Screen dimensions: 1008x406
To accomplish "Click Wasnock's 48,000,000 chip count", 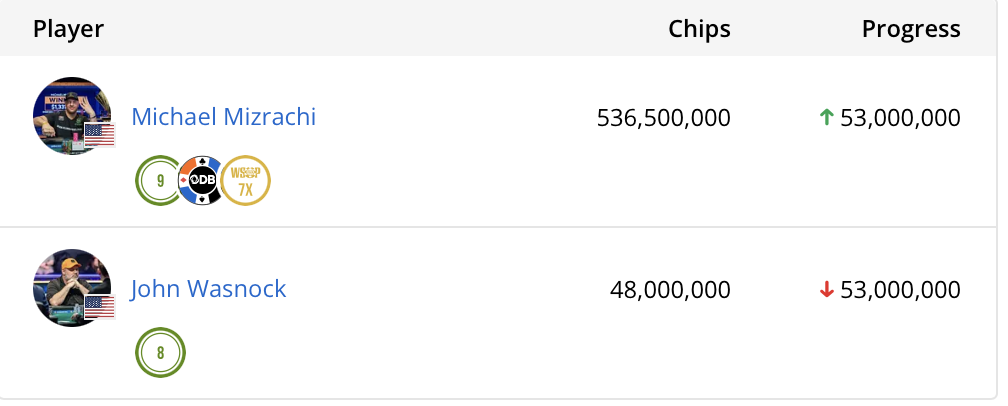I will click(x=670, y=290).
